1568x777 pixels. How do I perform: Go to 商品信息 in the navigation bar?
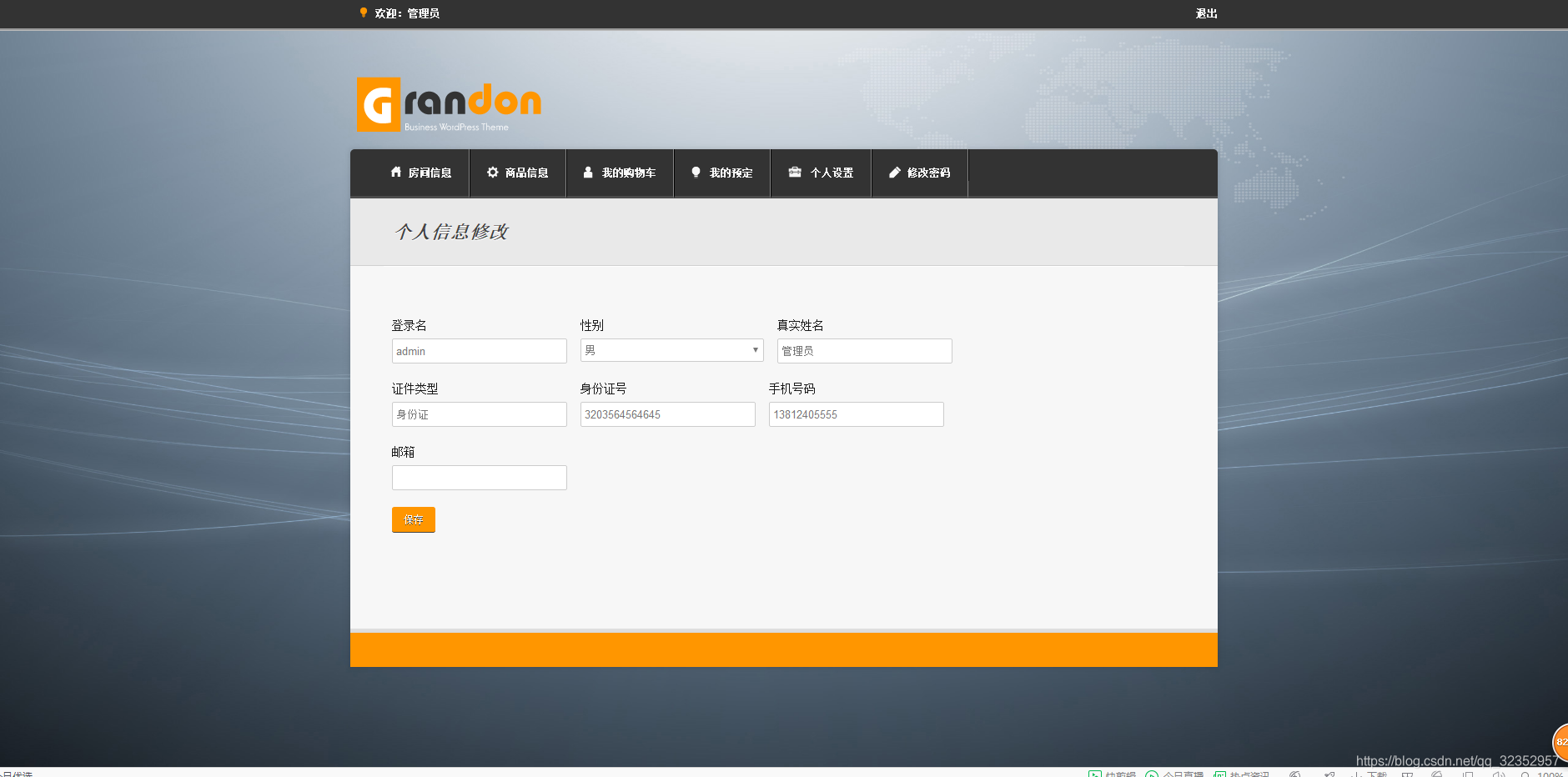pos(518,173)
